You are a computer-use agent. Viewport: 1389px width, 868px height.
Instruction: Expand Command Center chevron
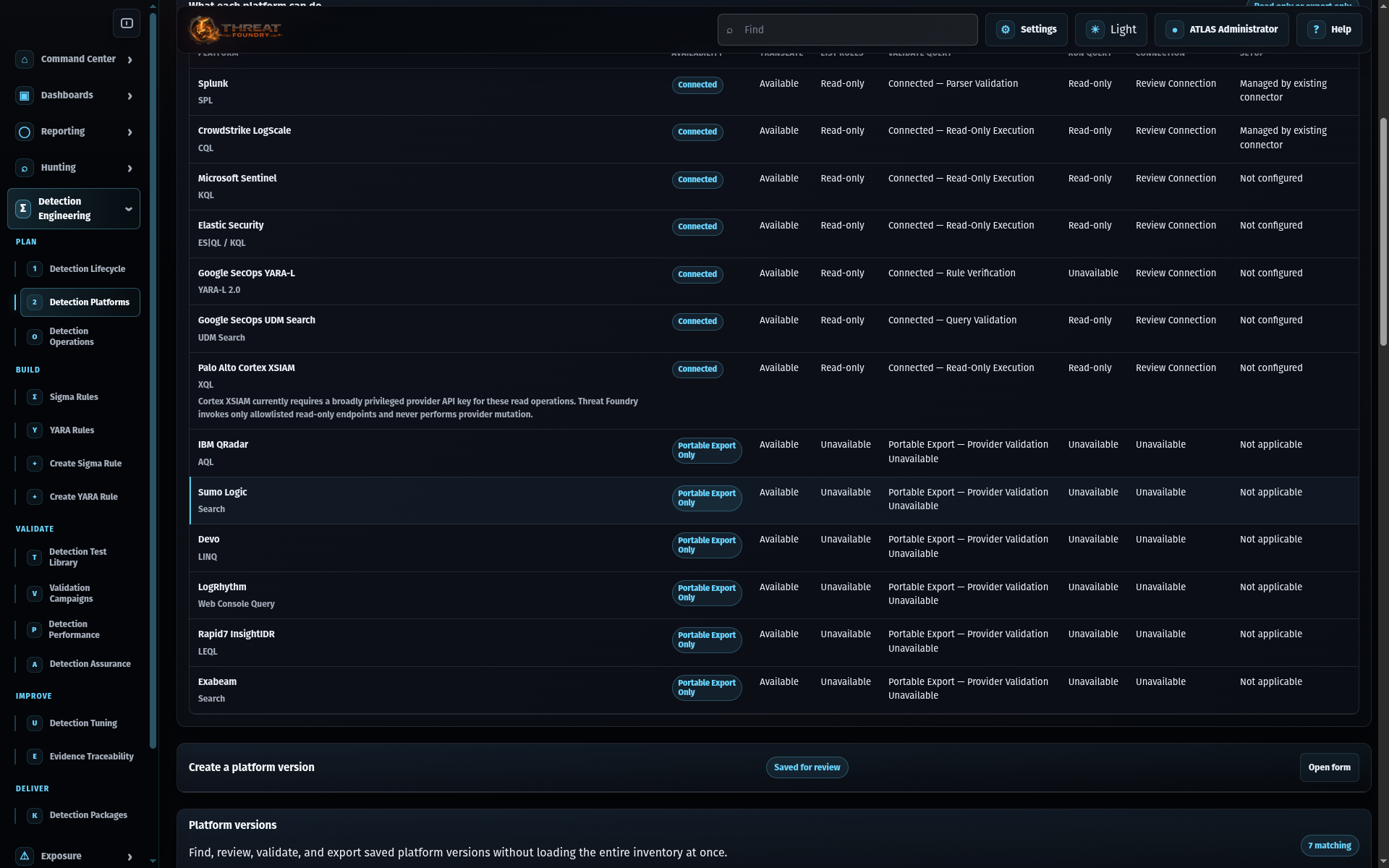tap(130, 59)
